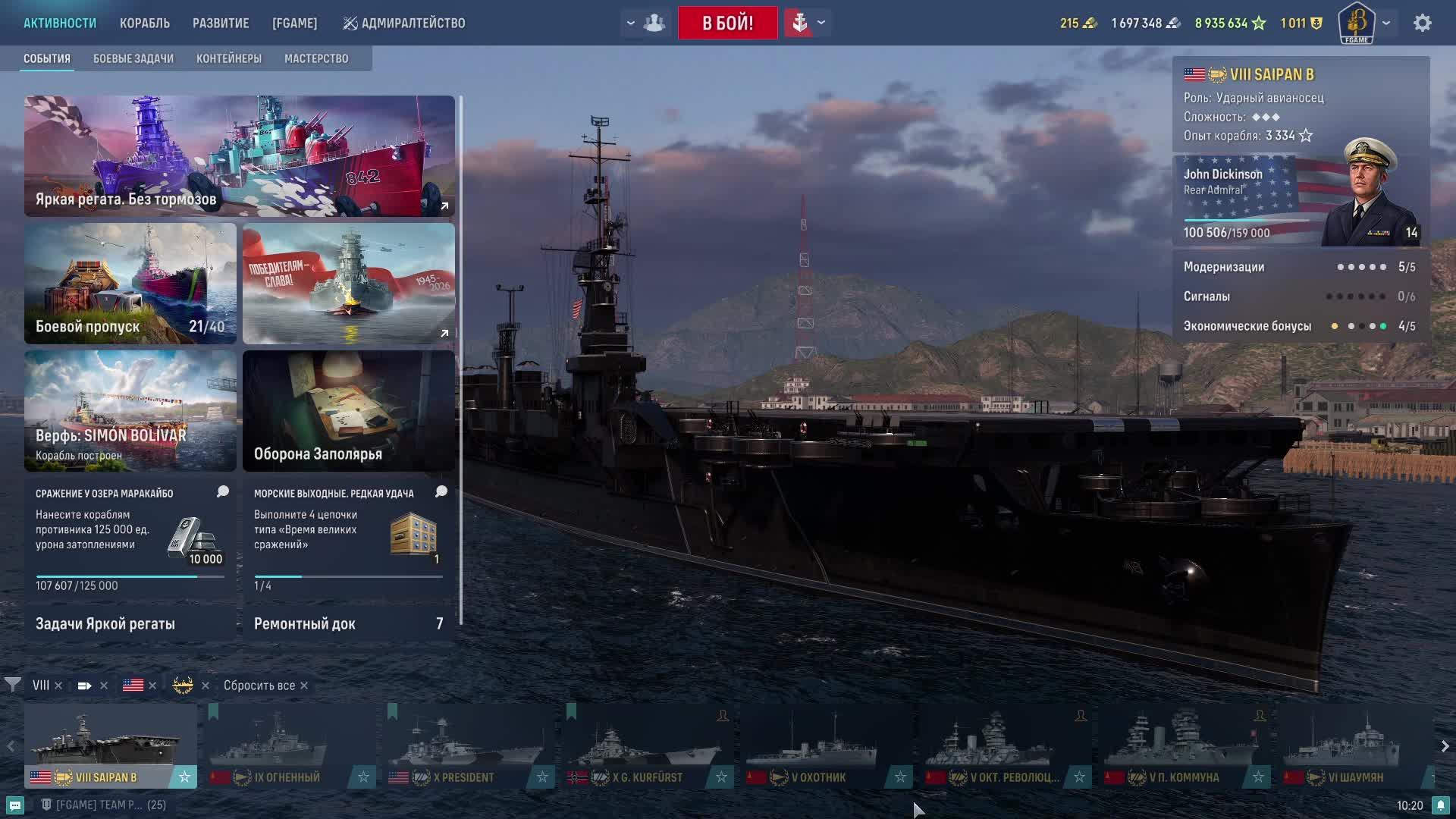Open the [FGAME] clan menu
Screen dimensions: 1456x819
pos(295,23)
